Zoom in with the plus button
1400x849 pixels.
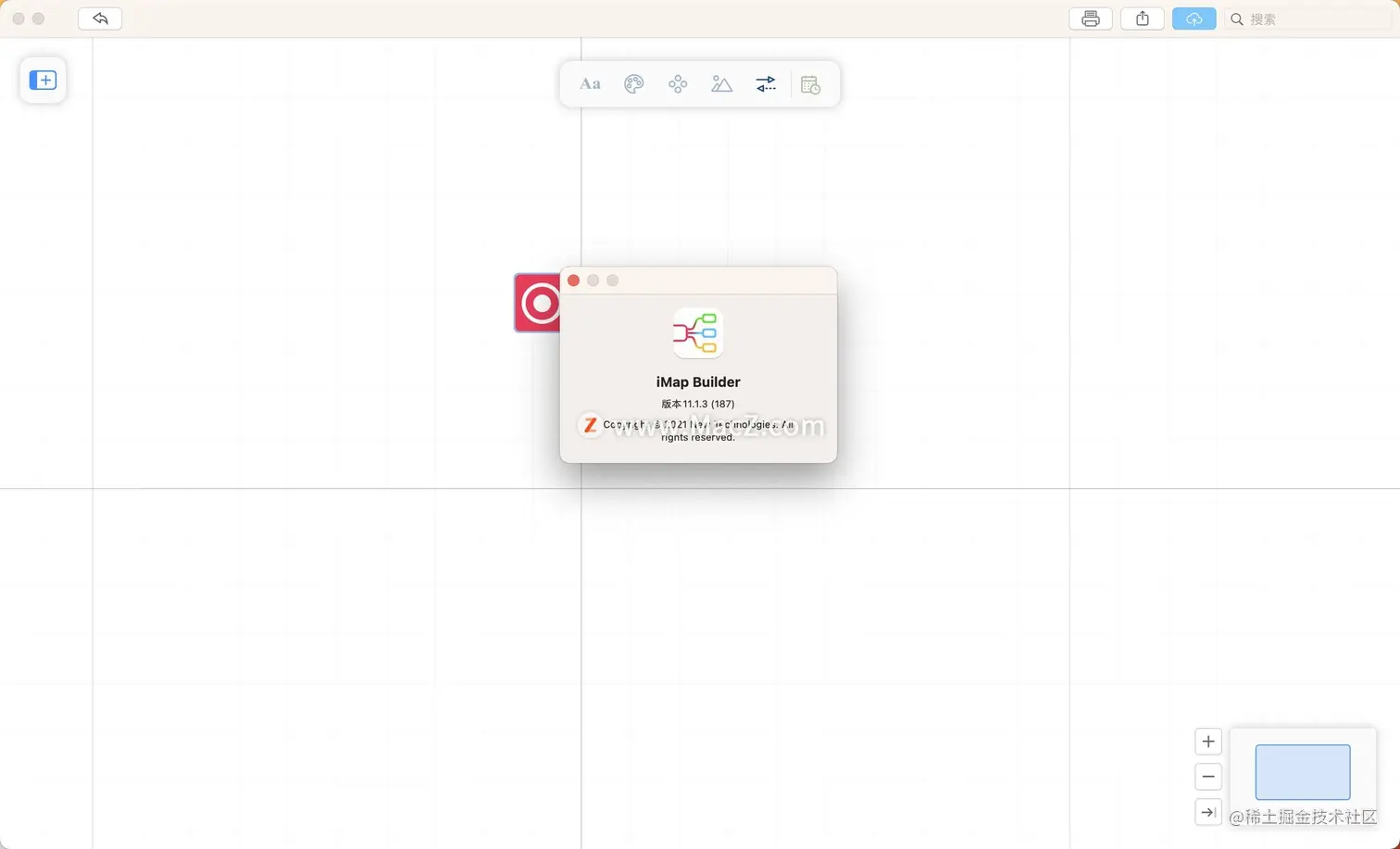tap(1208, 742)
